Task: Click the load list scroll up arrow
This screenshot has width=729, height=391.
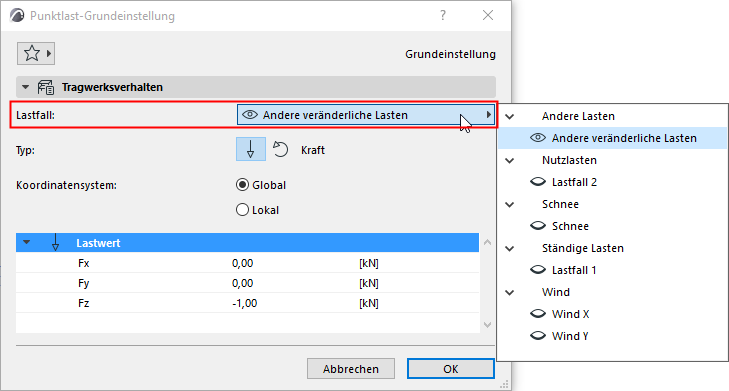Action: (x=487, y=242)
